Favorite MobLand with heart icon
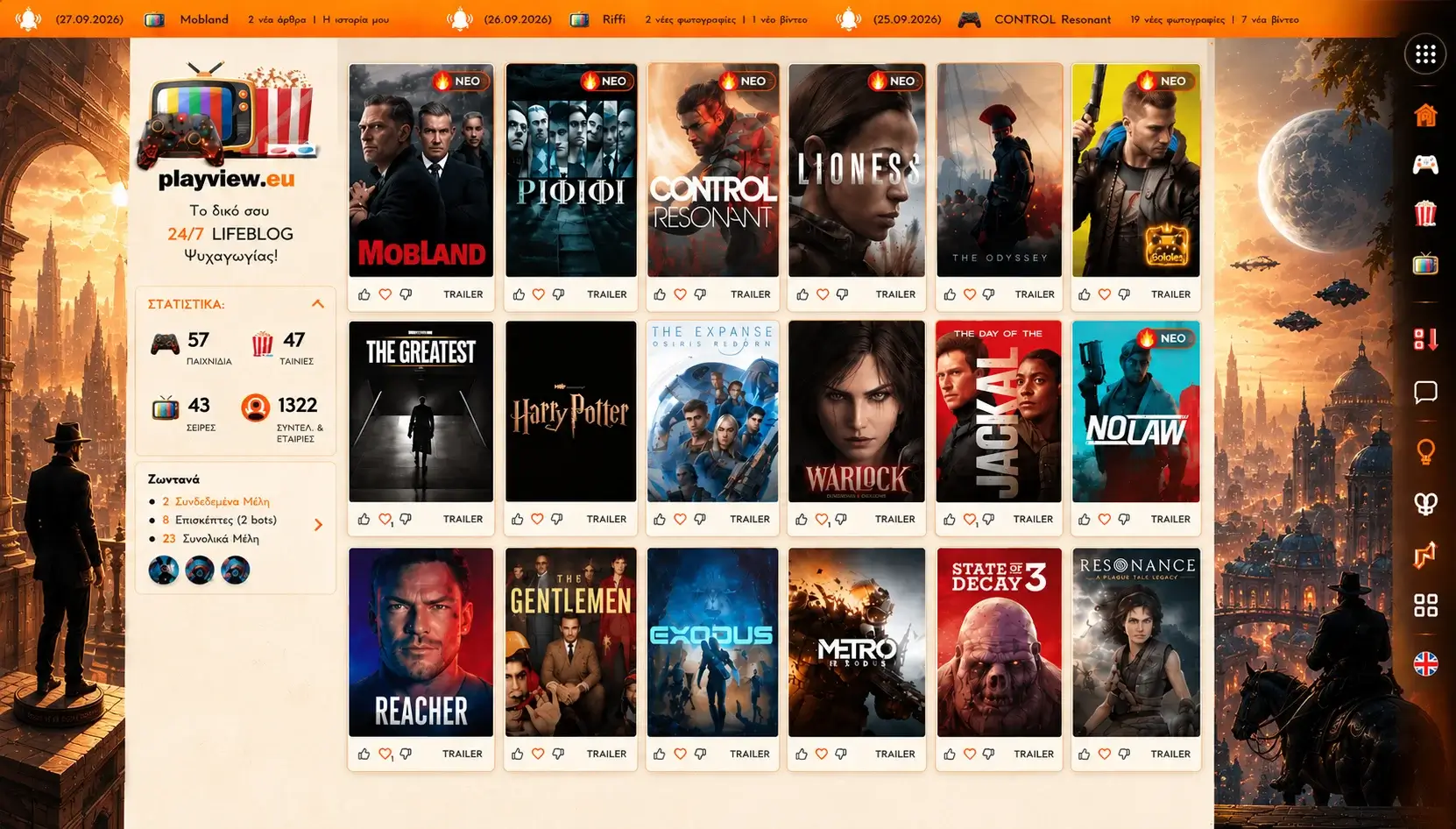 [385, 294]
